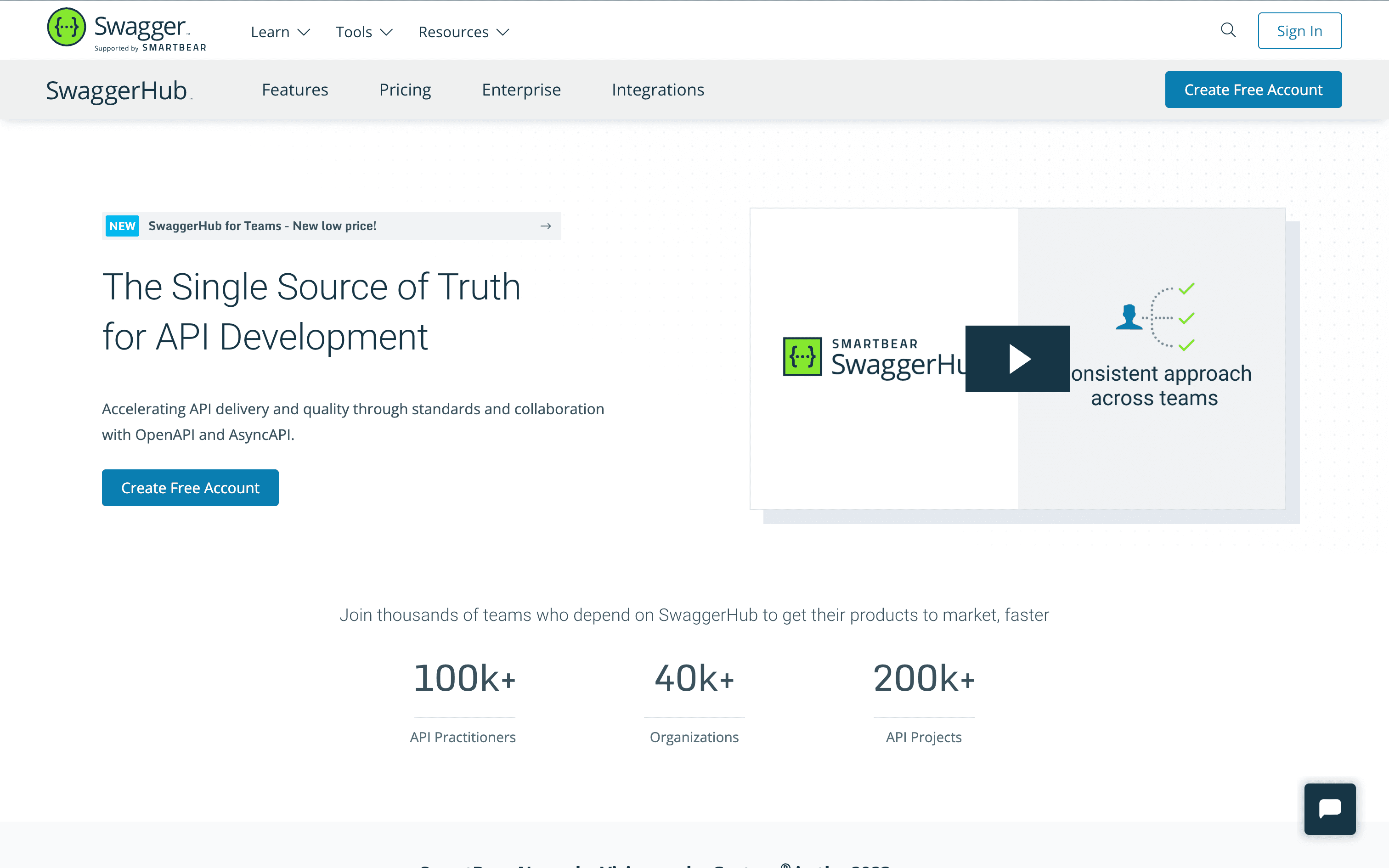1389x868 pixels.
Task: Open the chat widget icon
Action: 1329,809
